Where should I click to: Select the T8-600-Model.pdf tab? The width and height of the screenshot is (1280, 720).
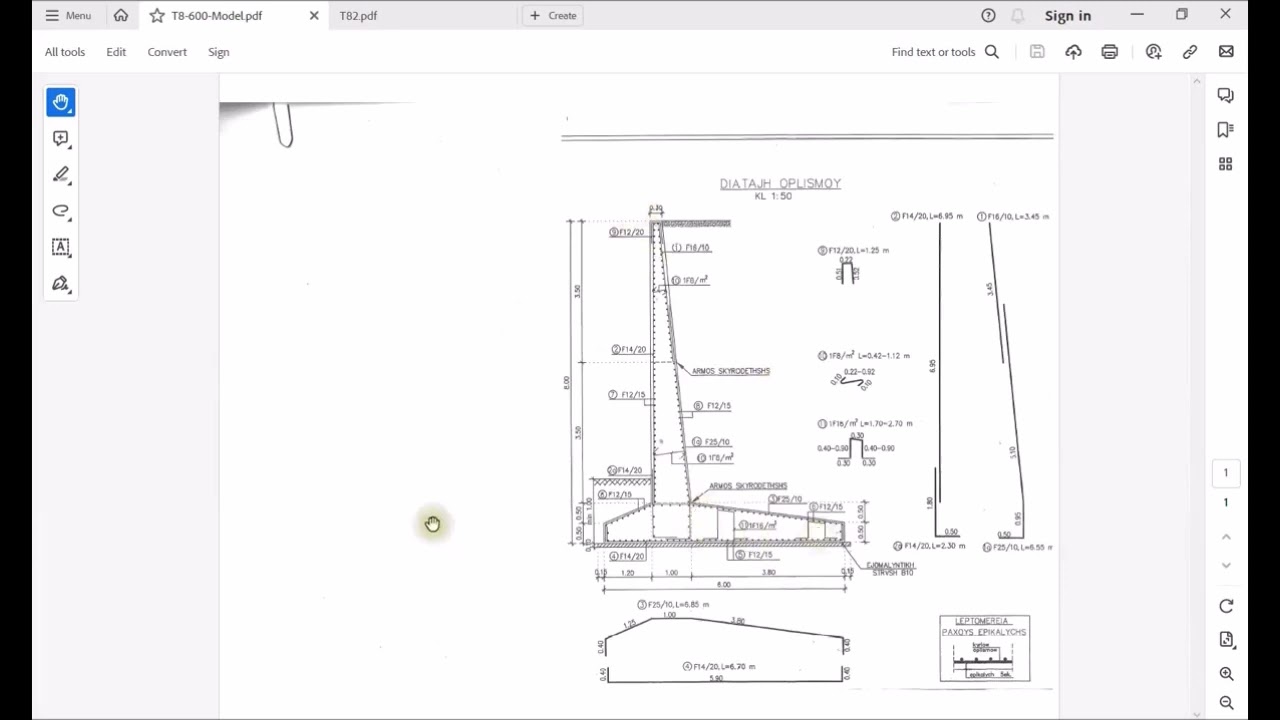217,15
